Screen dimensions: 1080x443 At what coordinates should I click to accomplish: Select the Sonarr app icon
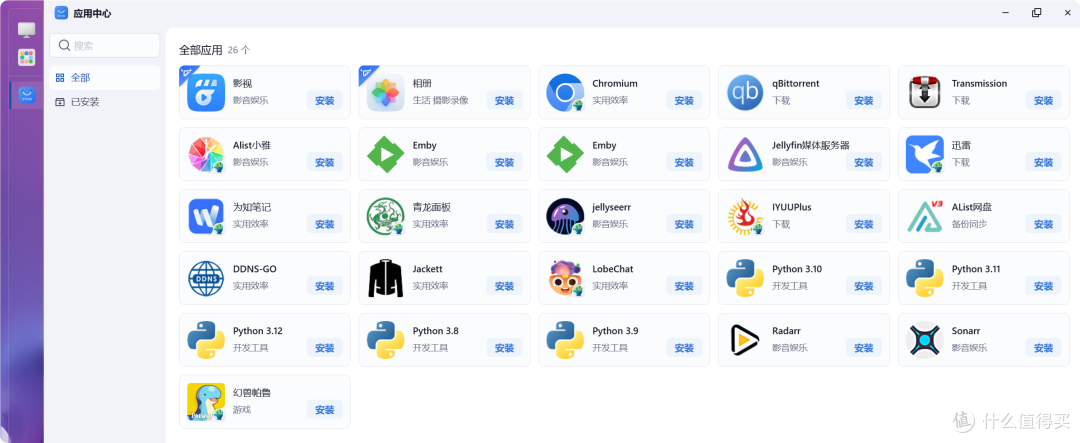[925, 340]
